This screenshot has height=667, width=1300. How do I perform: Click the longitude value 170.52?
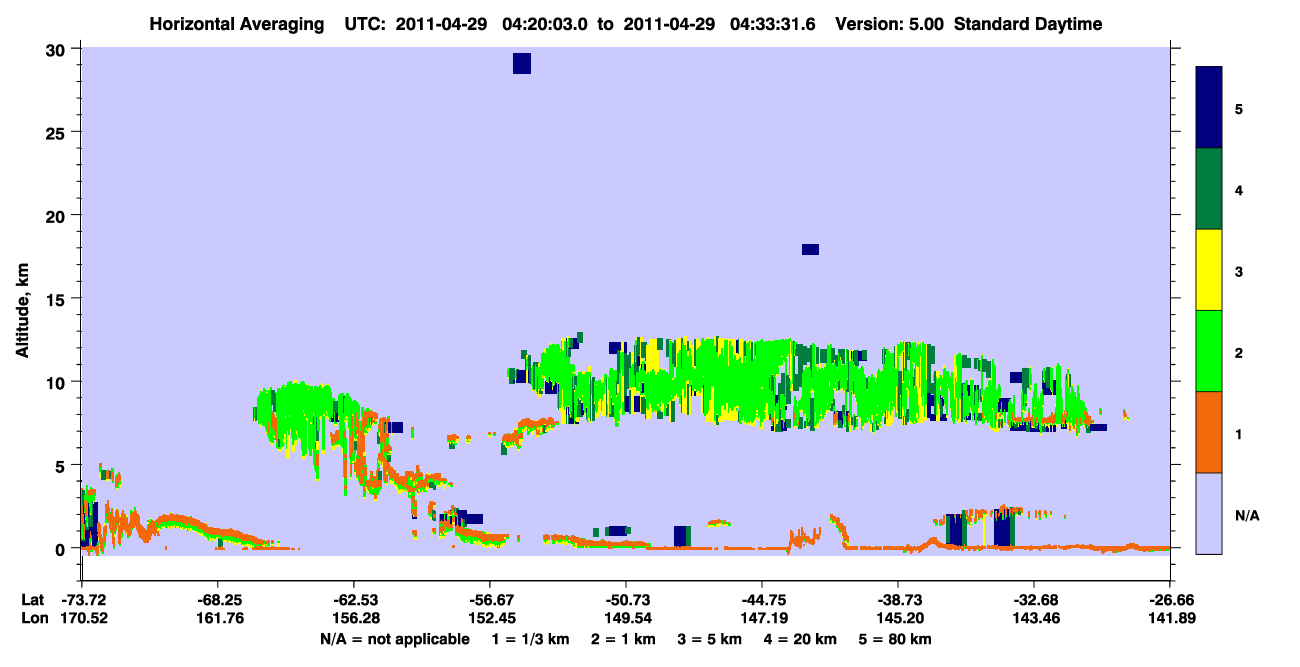82,619
